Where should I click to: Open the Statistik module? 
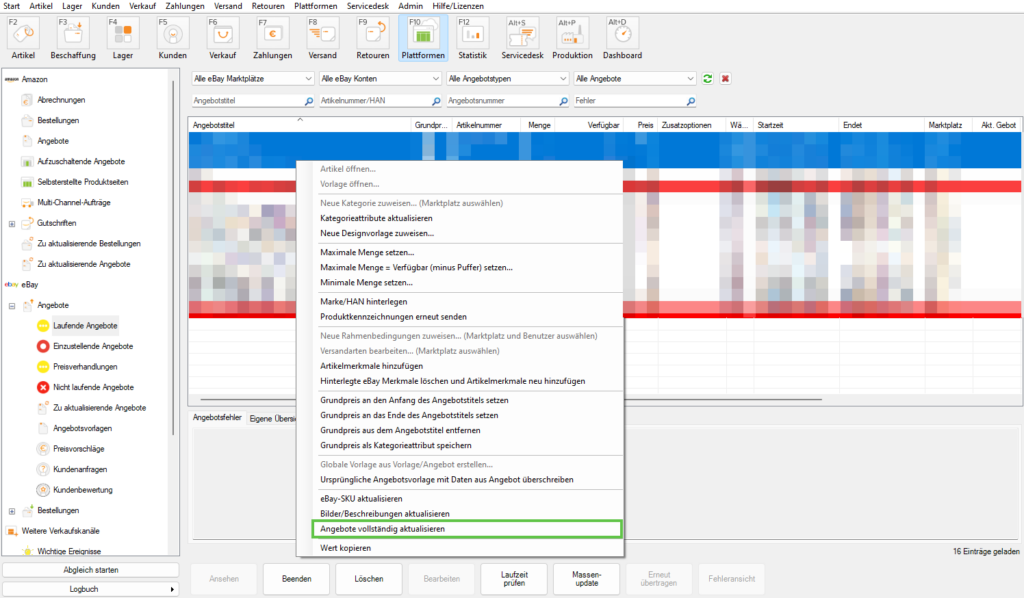point(472,37)
